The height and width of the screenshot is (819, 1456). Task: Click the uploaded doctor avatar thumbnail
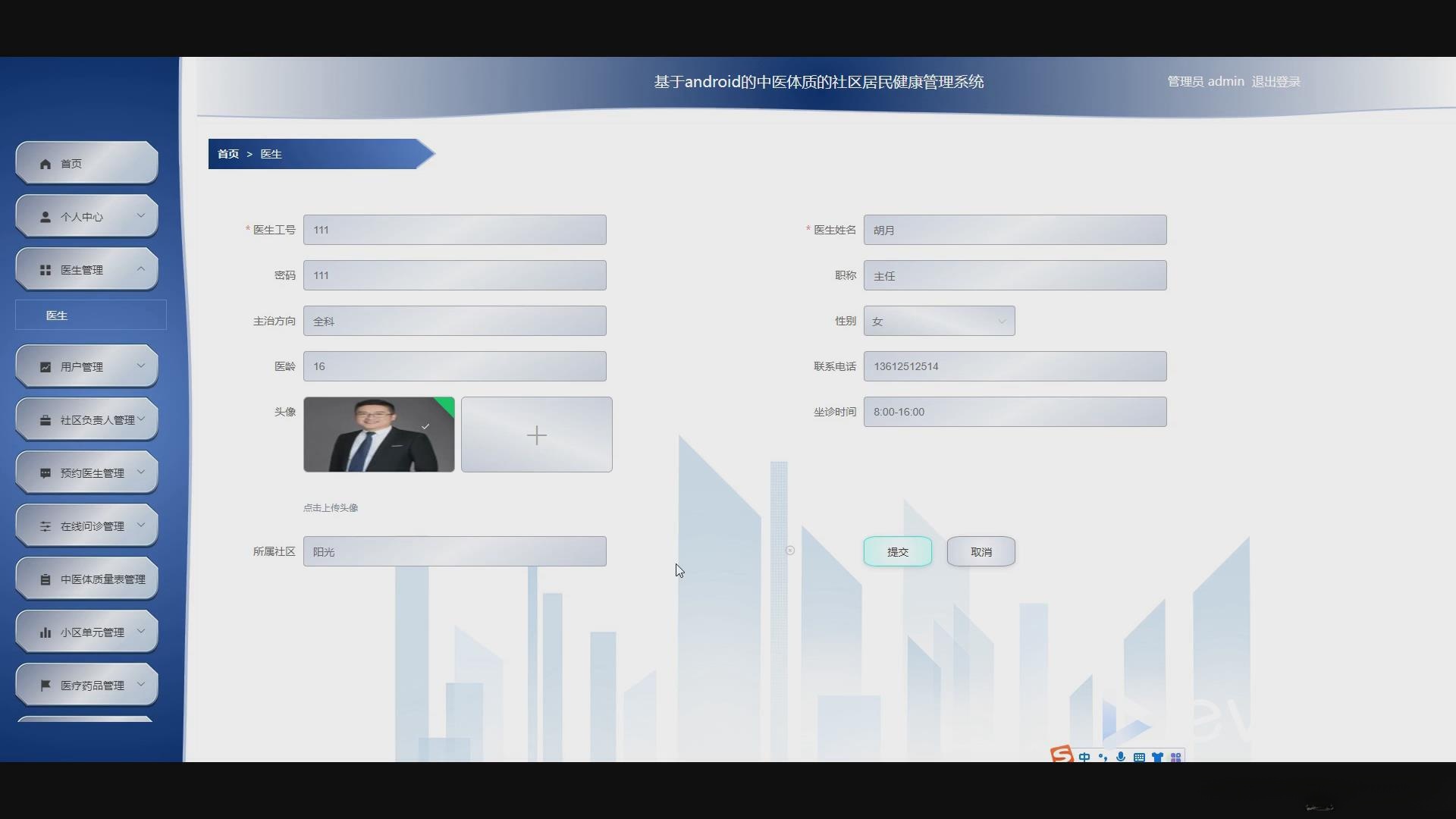pos(378,435)
